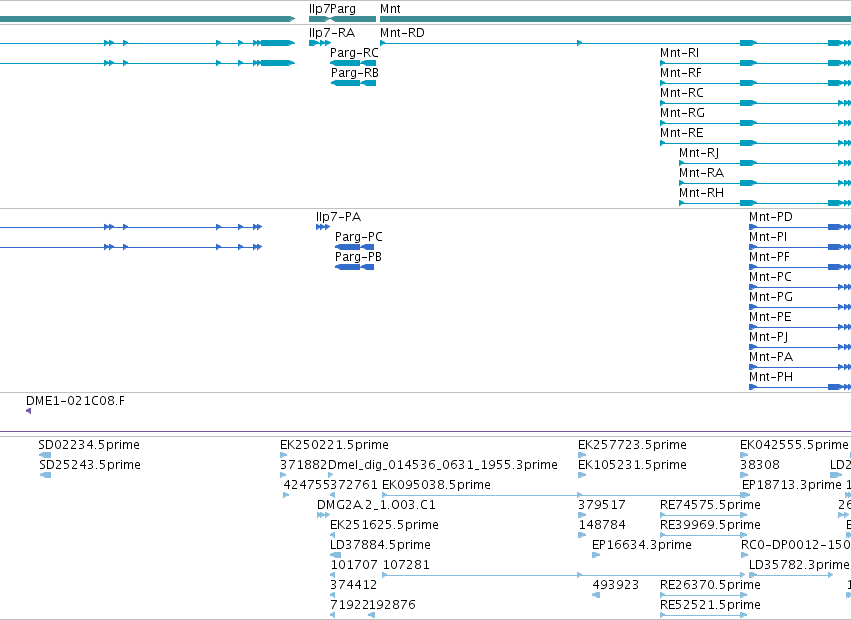Click the Mnt-PI protein label
The image size is (851, 620).
768,237
